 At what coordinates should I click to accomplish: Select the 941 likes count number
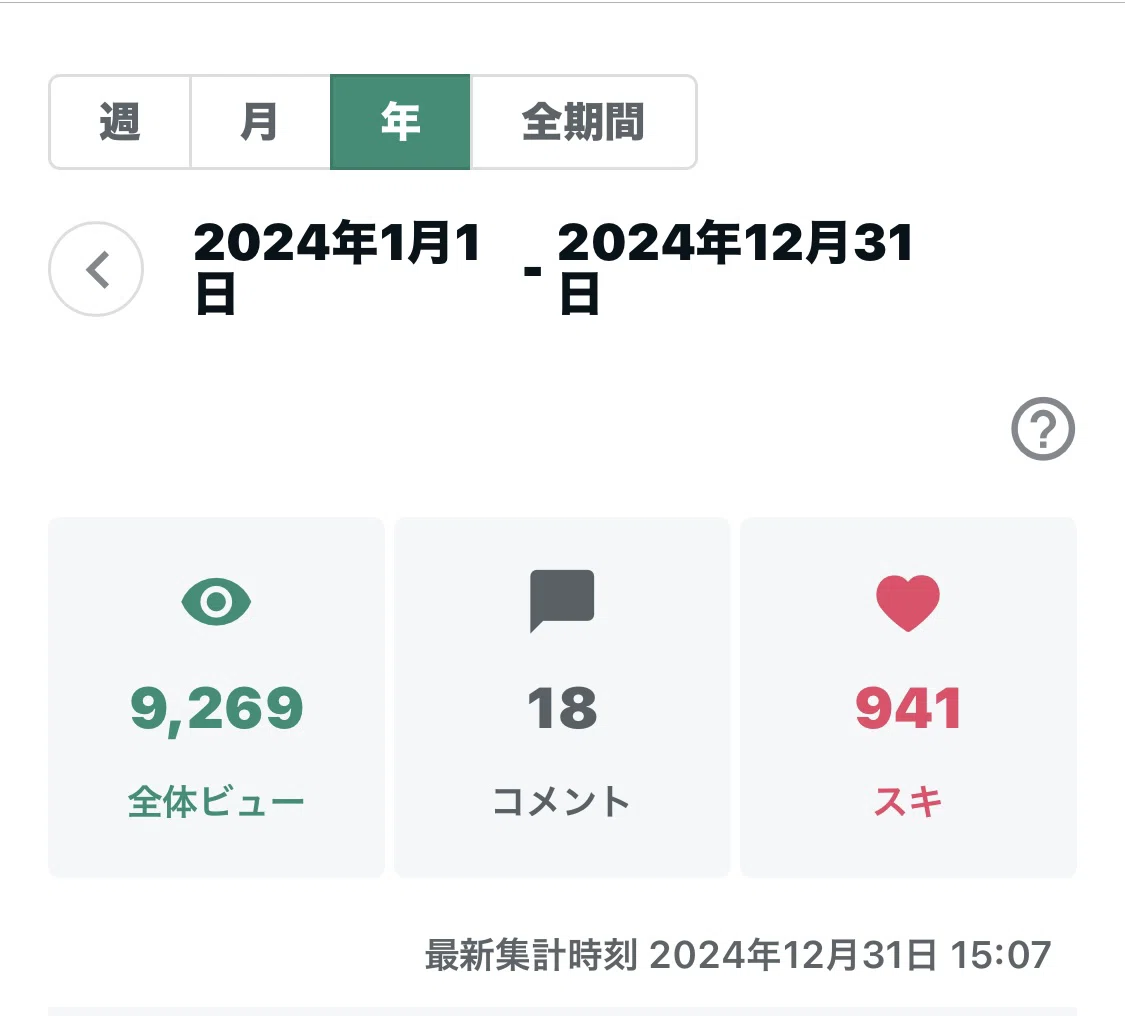click(x=908, y=709)
